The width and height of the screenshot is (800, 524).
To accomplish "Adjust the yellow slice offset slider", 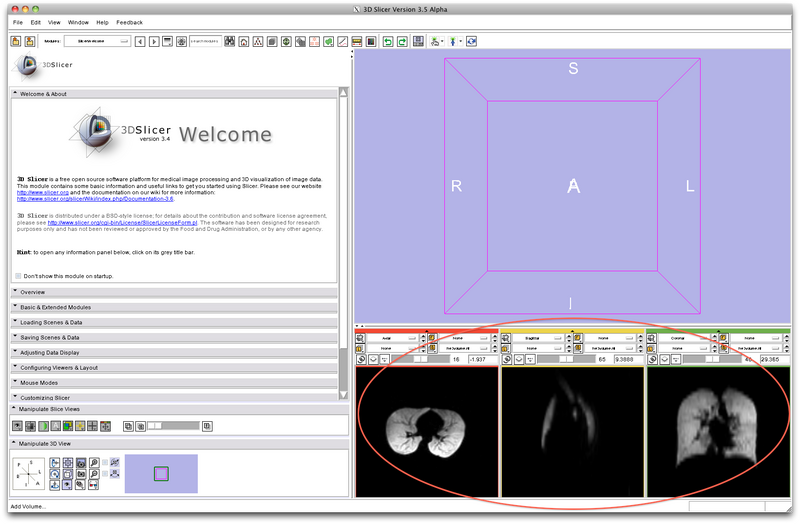I will 564,360.
